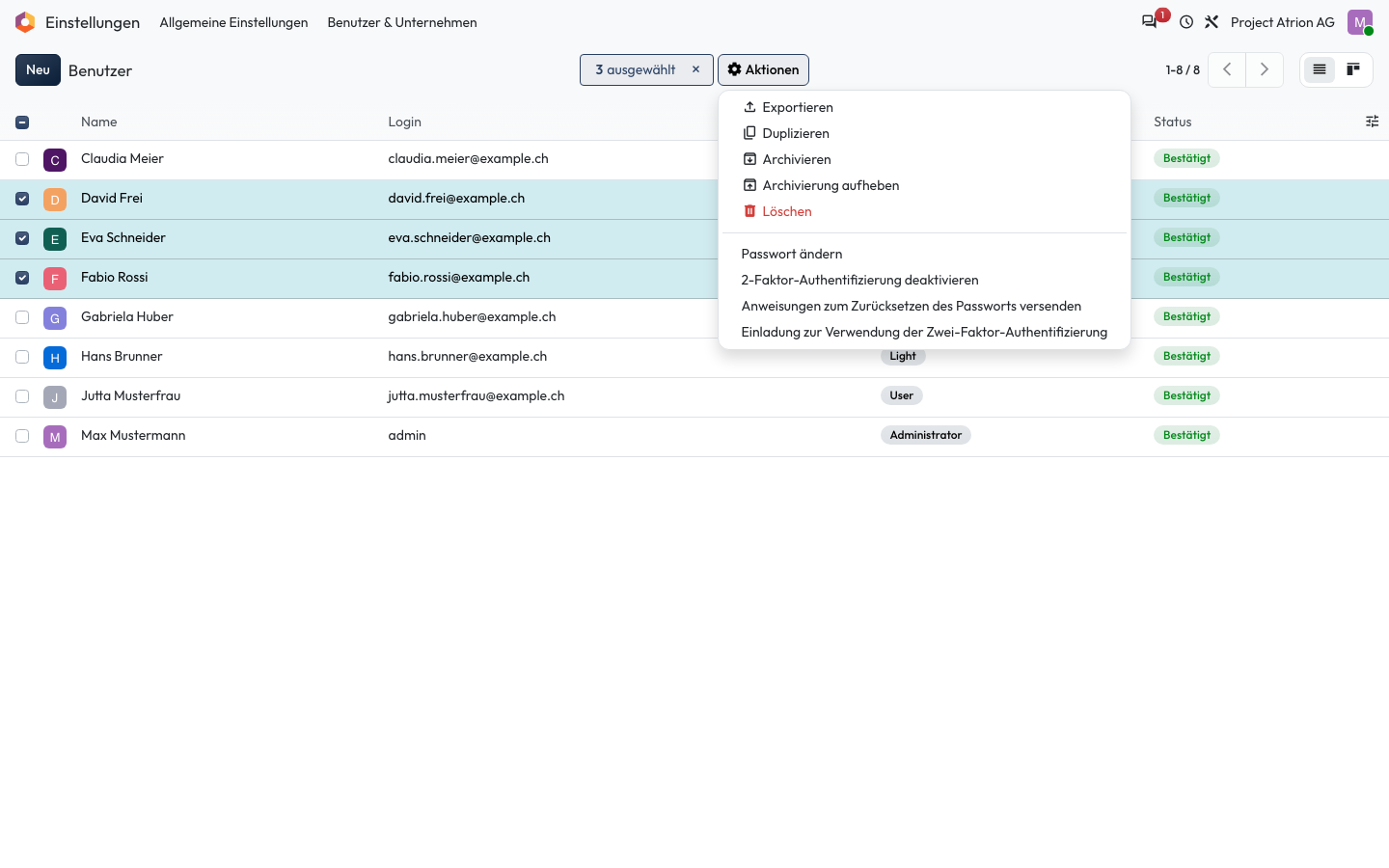
Task: Open the debug tools icon
Action: click(1212, 22)
